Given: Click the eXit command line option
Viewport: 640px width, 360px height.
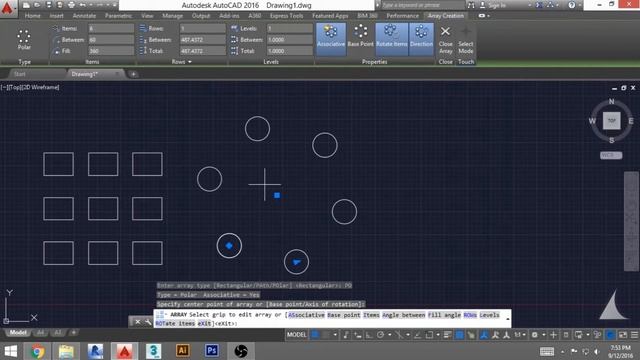Looking at the screenshot, I should click(204, 323).
